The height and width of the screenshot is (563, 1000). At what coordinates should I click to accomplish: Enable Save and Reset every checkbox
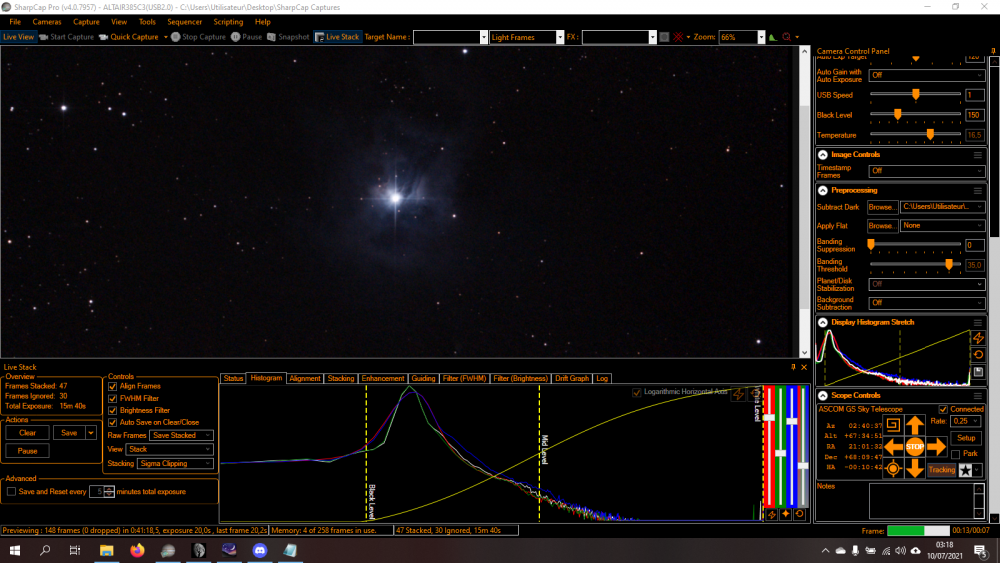[11, 492]
